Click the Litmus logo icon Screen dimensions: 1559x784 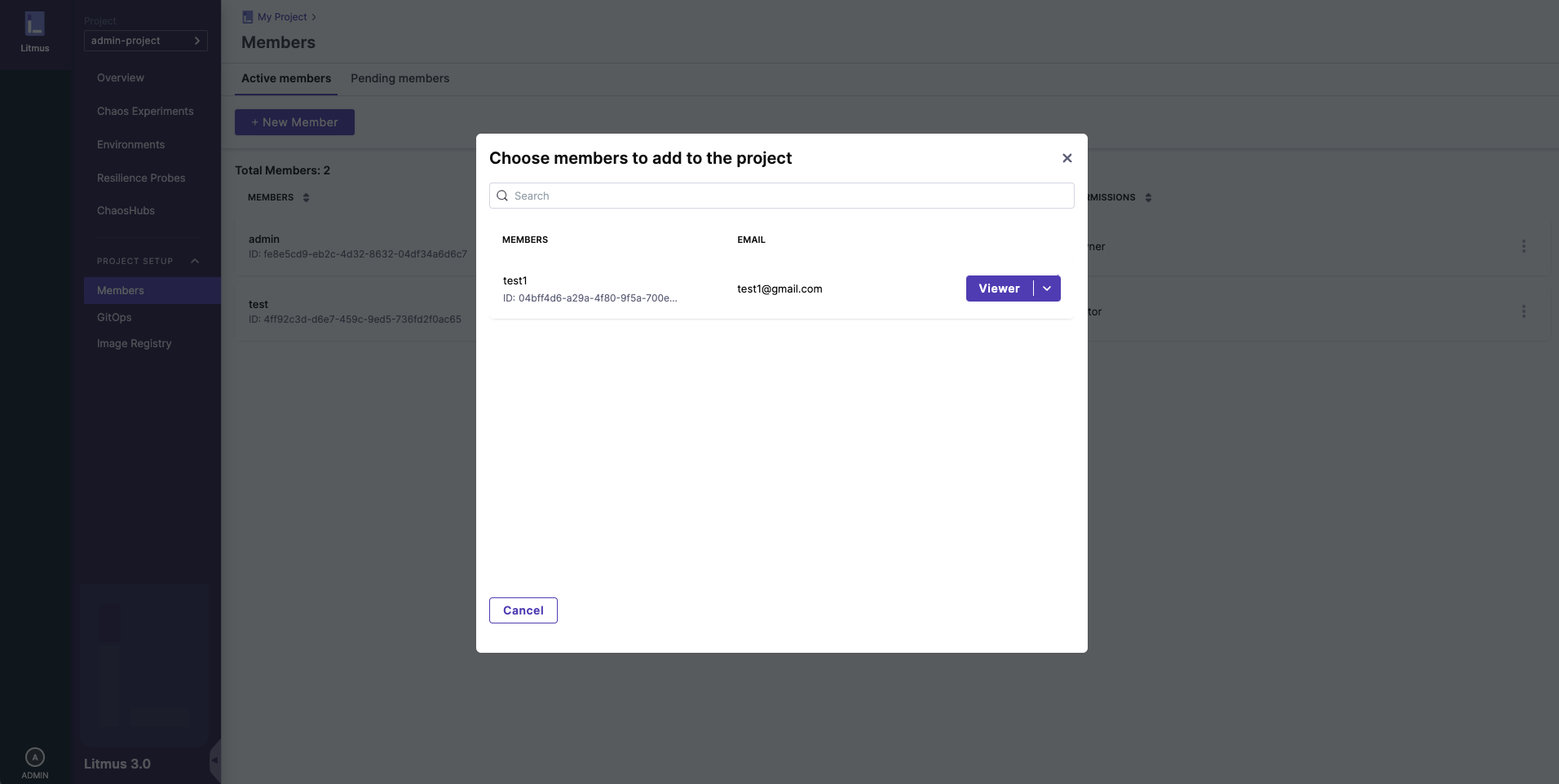pos(34,24)
